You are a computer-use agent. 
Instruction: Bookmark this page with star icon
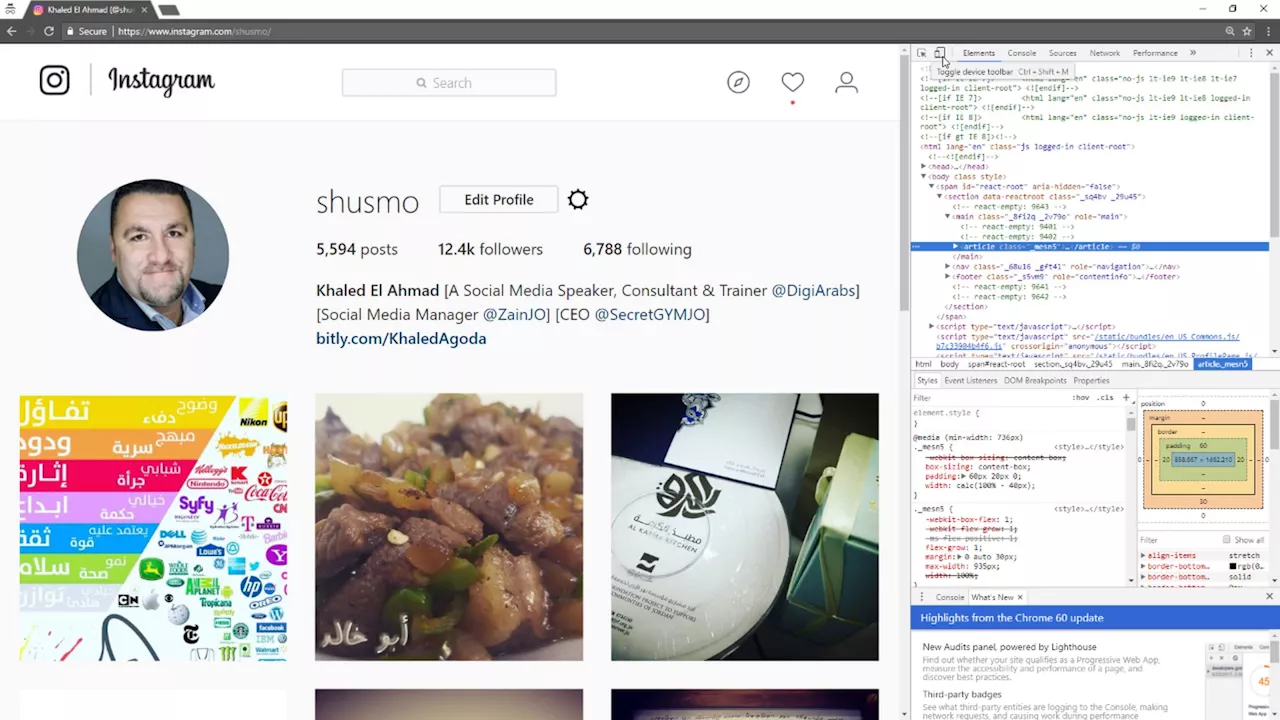point(1247,31)
